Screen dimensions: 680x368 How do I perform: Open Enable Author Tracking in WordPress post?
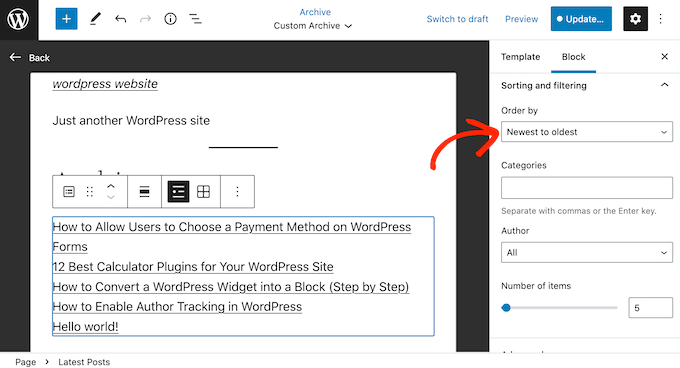177,306
